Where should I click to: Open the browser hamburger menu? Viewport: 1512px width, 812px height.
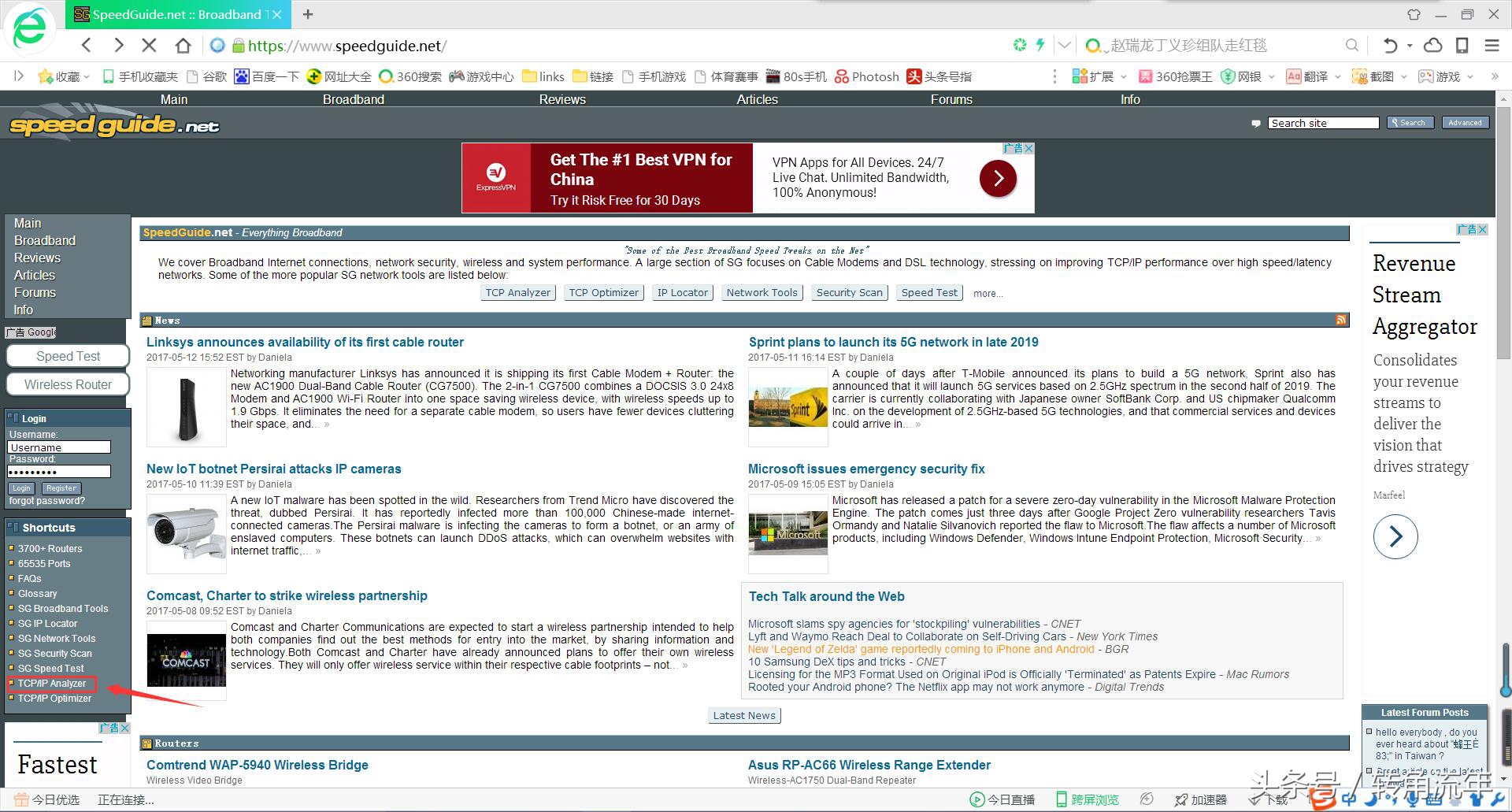[x=1492, y=46]
